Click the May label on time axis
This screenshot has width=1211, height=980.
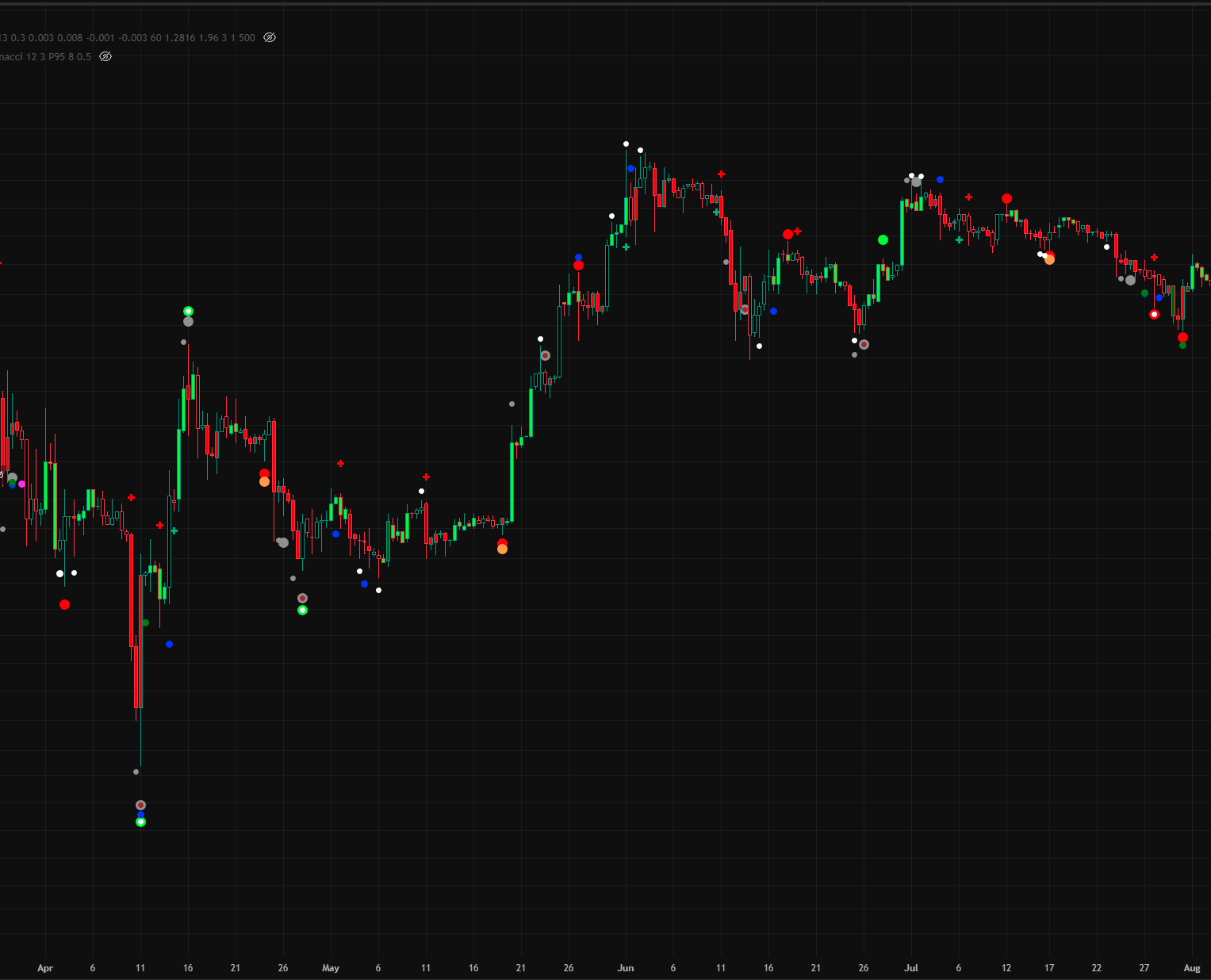331,968
